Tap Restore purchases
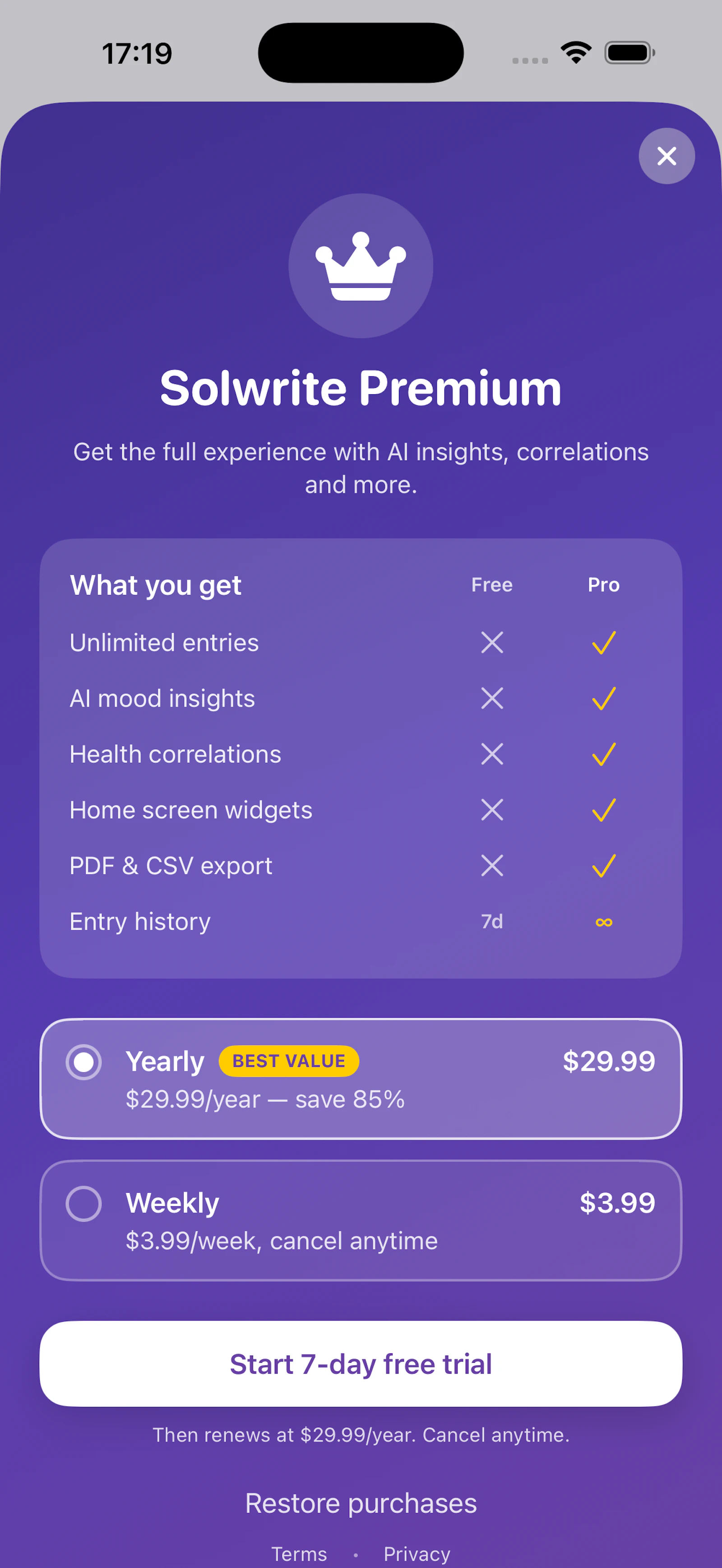 coord(361,1503)
